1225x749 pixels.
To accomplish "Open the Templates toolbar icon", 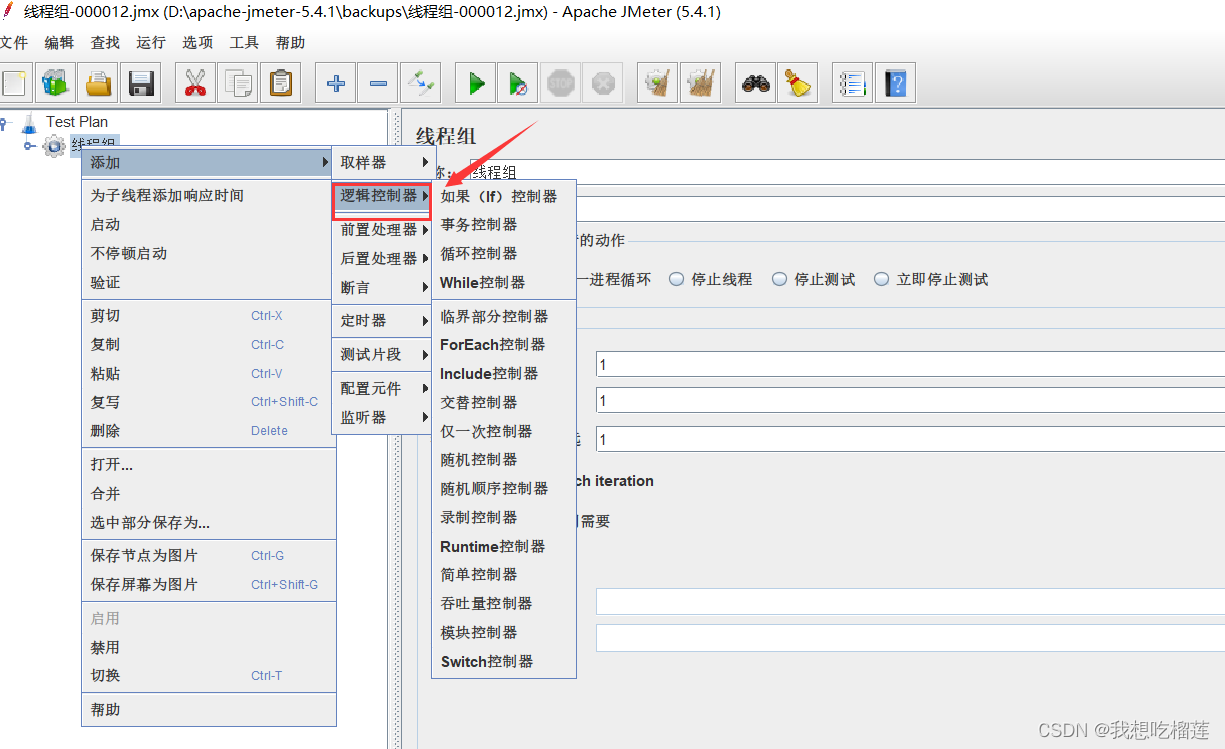I will [55, 83].
